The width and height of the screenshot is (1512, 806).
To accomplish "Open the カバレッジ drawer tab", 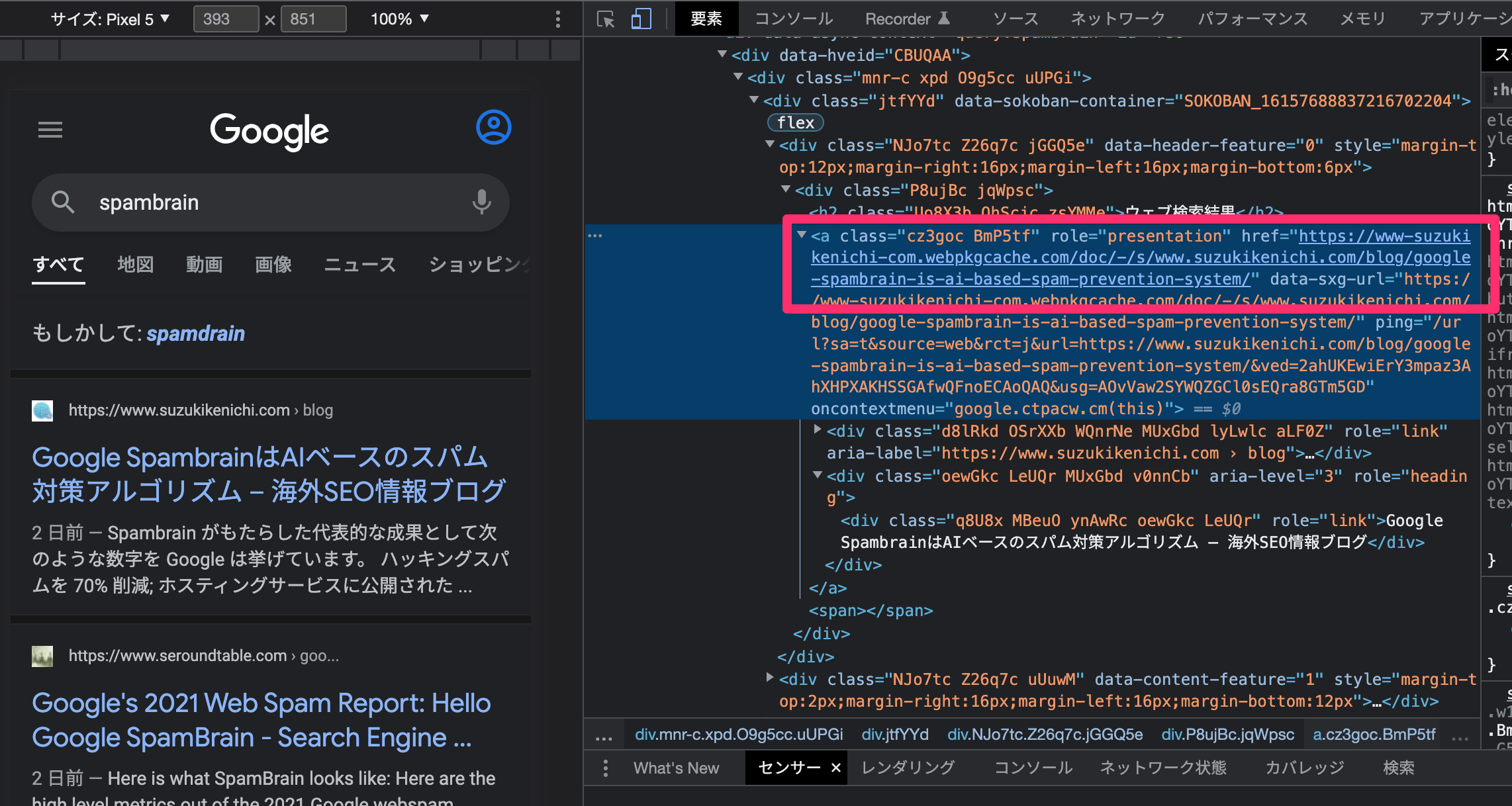I will coord(1305,768).
